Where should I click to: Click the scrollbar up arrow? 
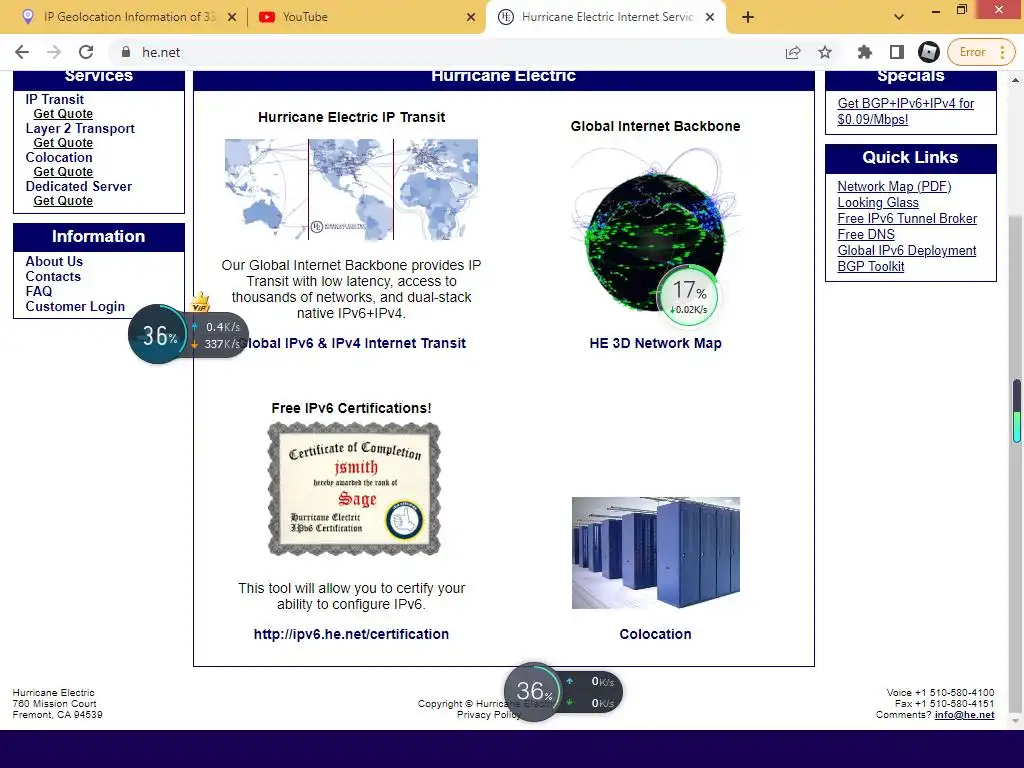(1016, 80)
